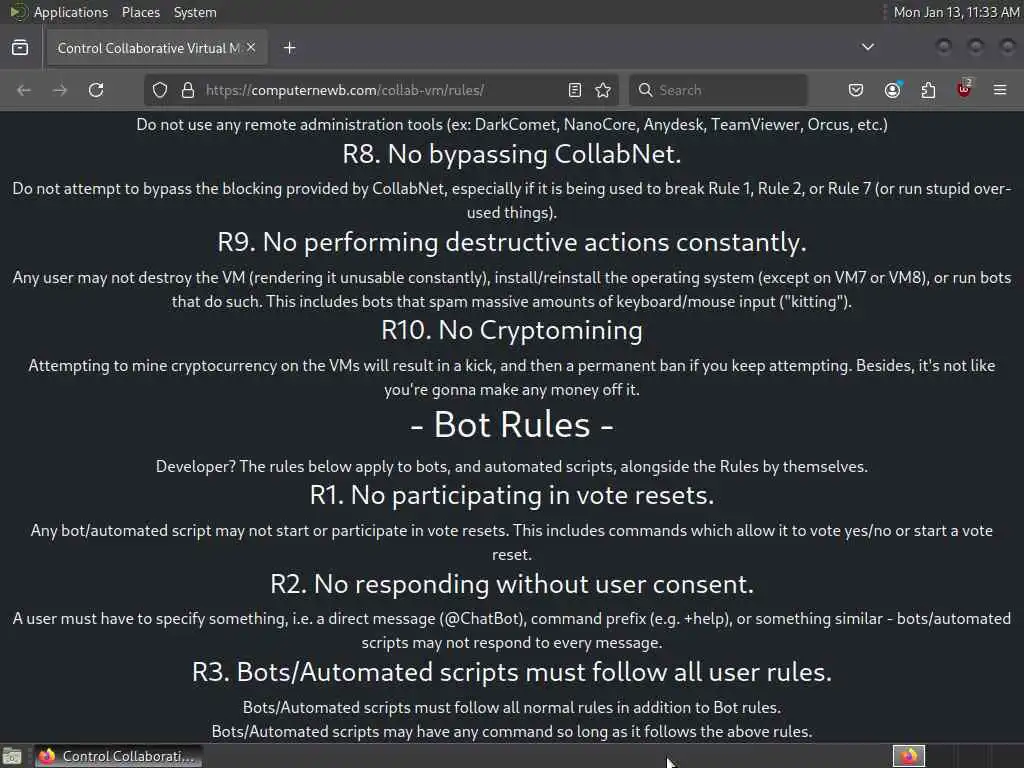Open the Pocket save icon
The width and height of the screenshot is (1024, 768).
(856, 90)
